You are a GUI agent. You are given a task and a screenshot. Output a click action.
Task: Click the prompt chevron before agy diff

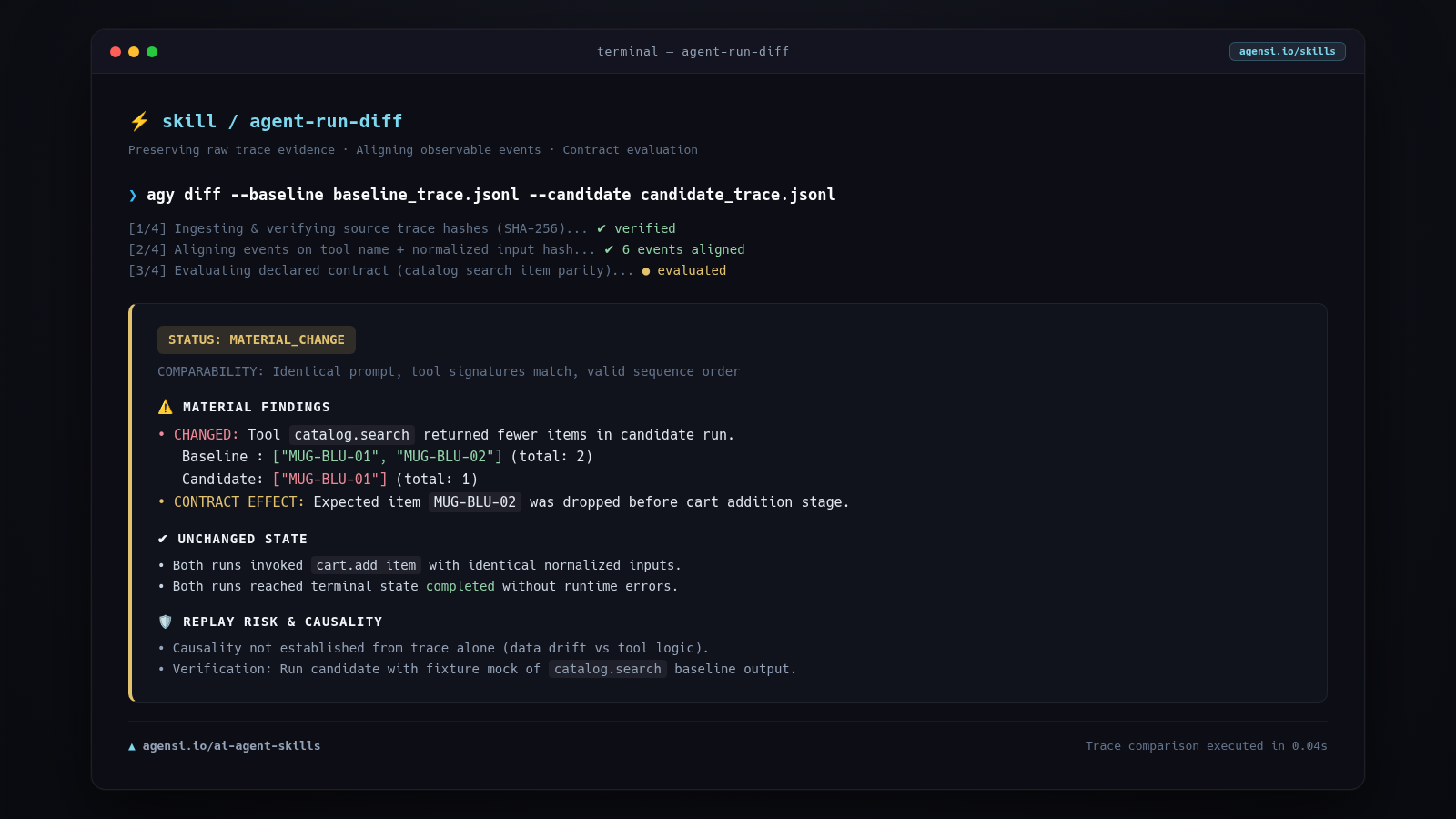point(133,195)
